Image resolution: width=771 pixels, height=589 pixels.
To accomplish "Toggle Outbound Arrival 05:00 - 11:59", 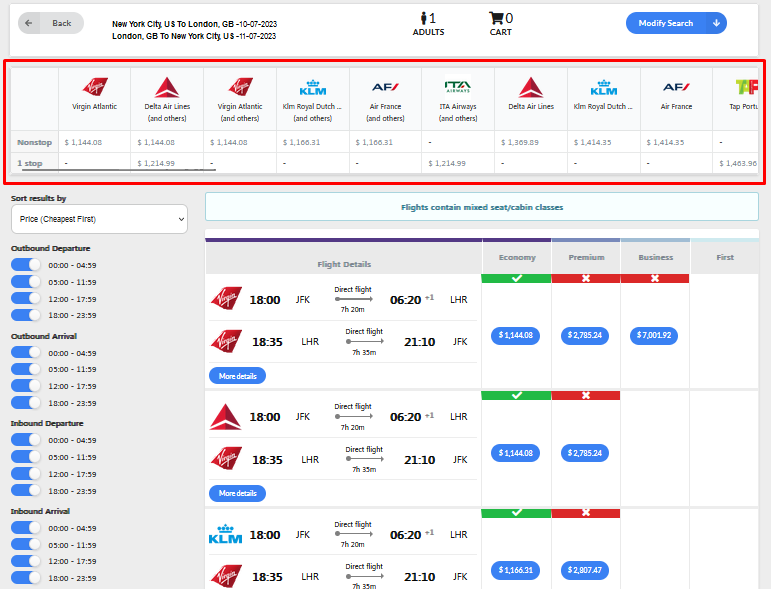I will pyautogui.click(x=26, y=369).
